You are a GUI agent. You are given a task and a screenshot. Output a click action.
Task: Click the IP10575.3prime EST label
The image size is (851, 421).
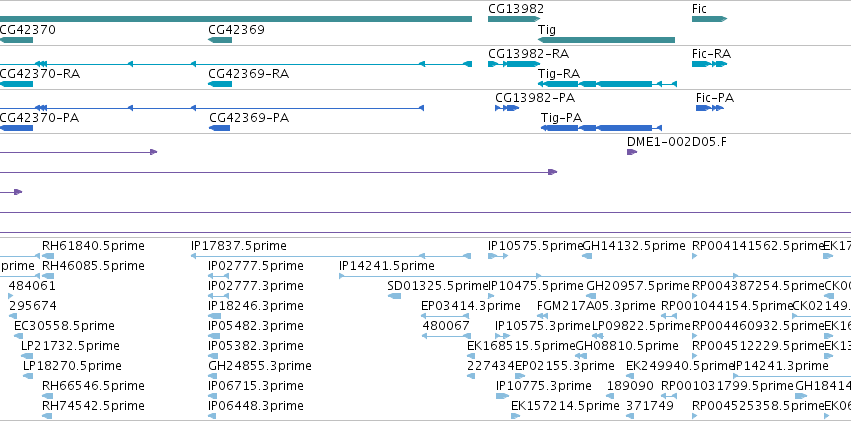[x=542, y=326]
